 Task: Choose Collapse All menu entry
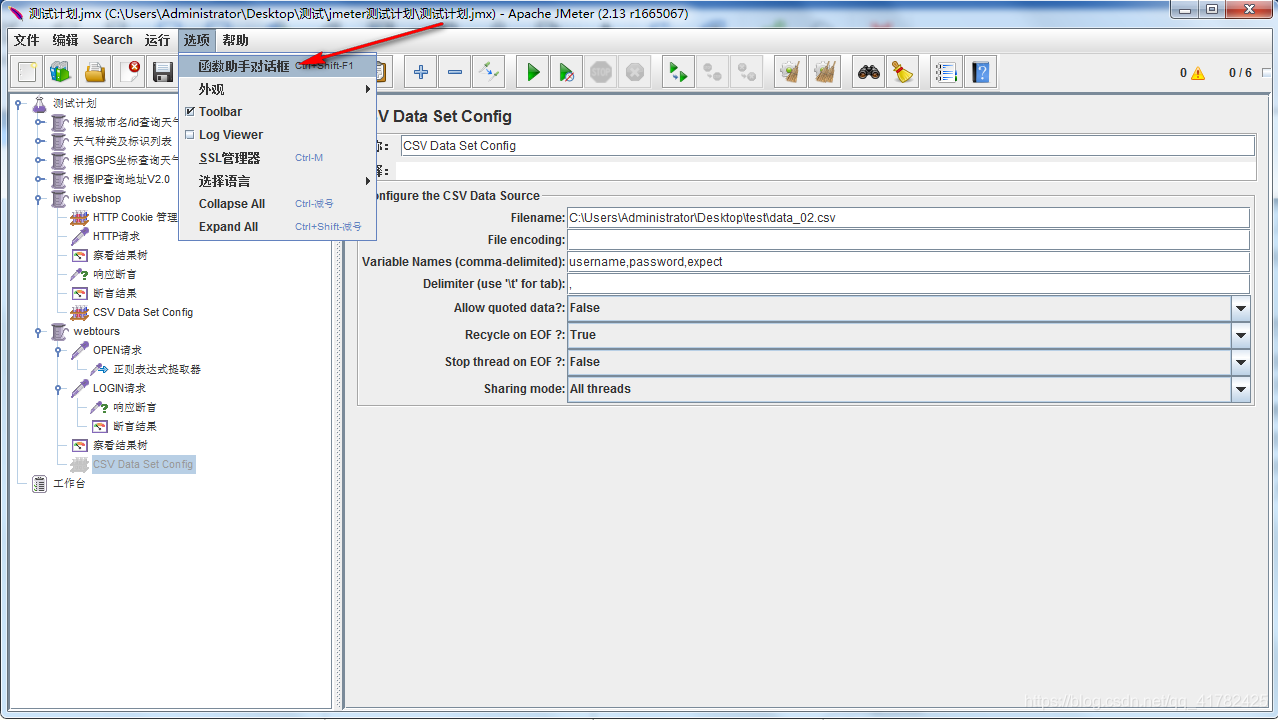click(x=278, y=204)
